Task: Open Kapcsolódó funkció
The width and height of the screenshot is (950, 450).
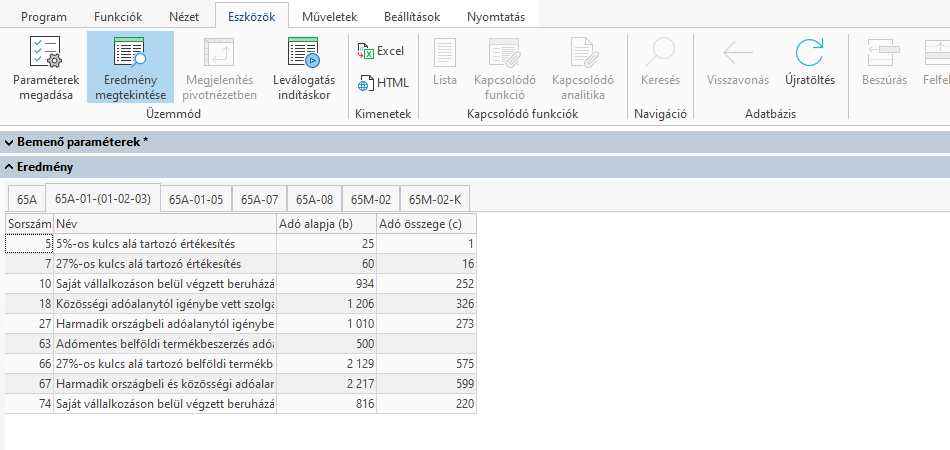Action: coord(505,67)
